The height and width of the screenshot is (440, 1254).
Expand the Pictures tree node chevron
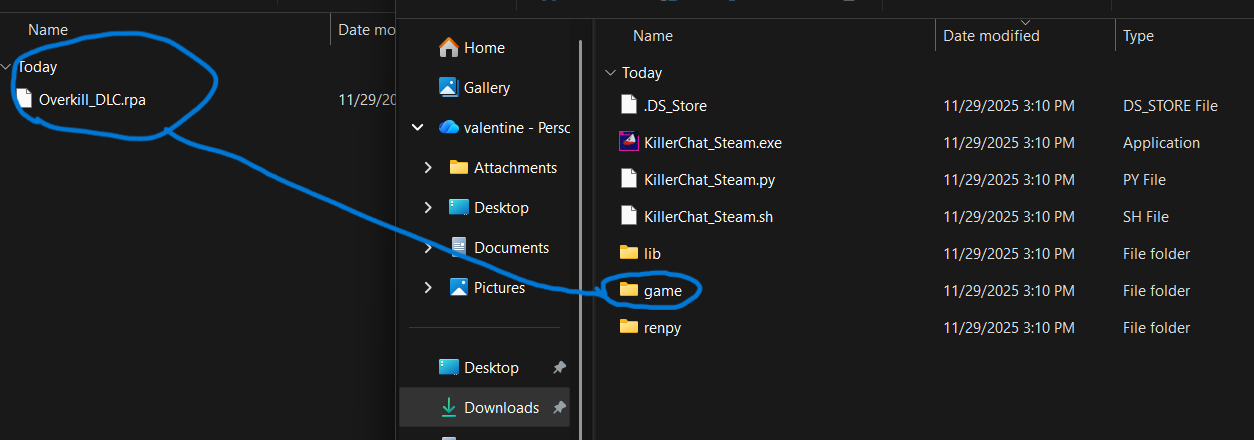tap(428, 287)
